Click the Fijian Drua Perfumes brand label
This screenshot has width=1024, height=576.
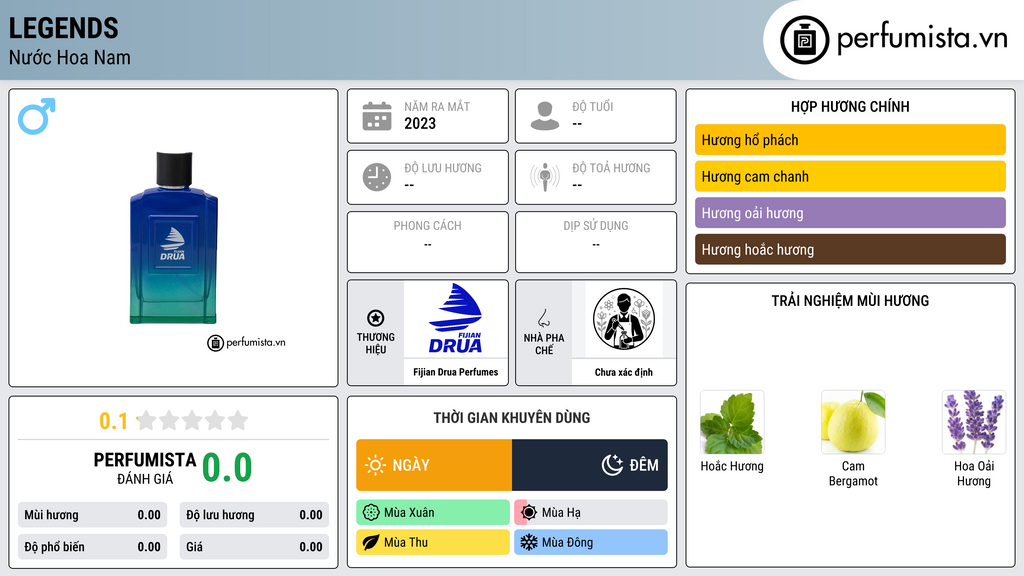click(x=456, y=372)
